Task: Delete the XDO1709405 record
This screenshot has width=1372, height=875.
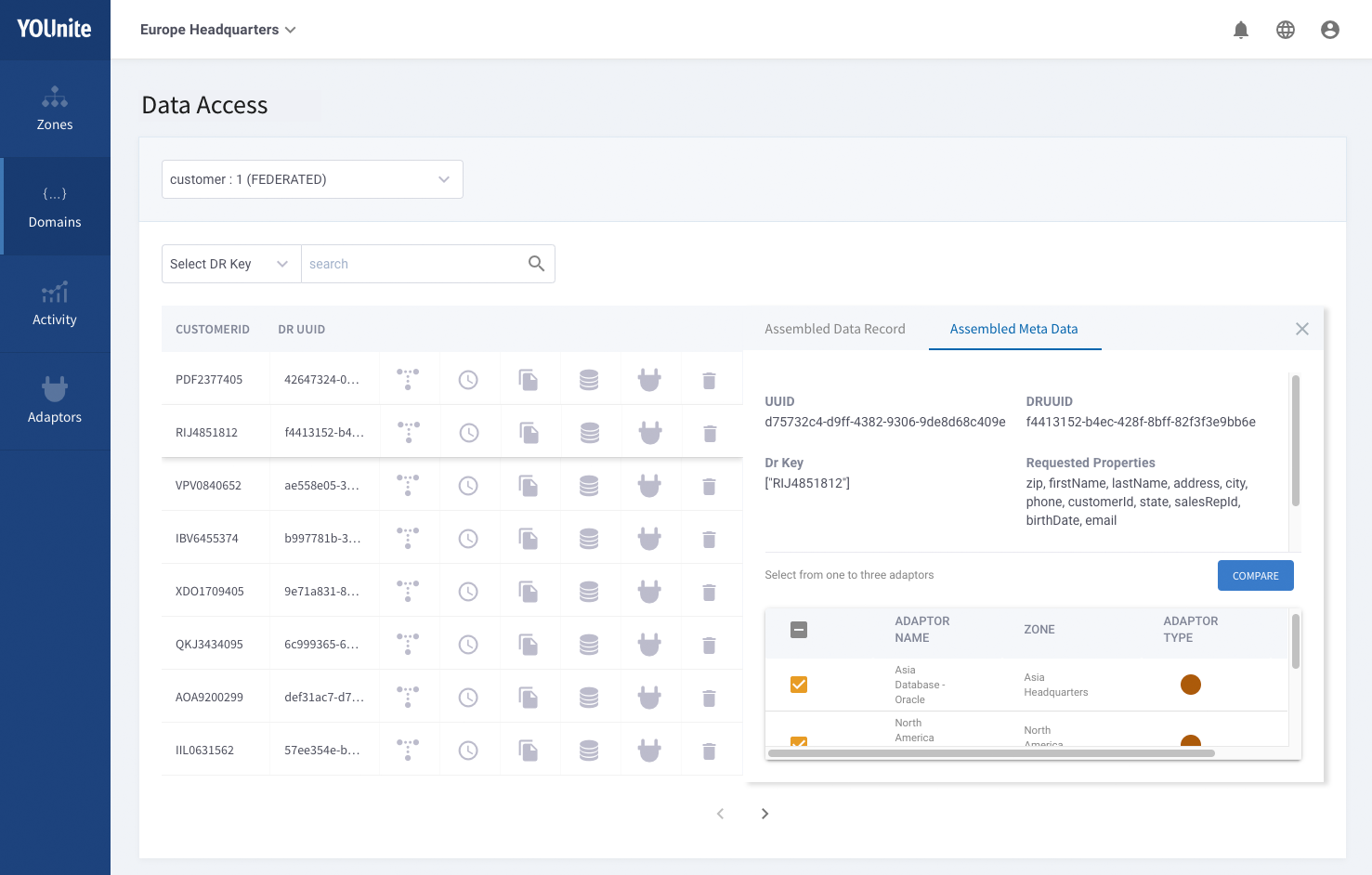Action: pos(710,592)
